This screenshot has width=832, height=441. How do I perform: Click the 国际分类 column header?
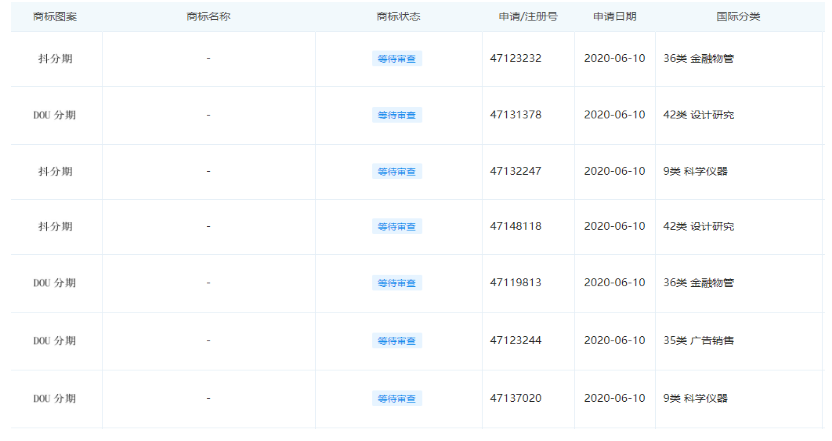click(x=738, y=16)
